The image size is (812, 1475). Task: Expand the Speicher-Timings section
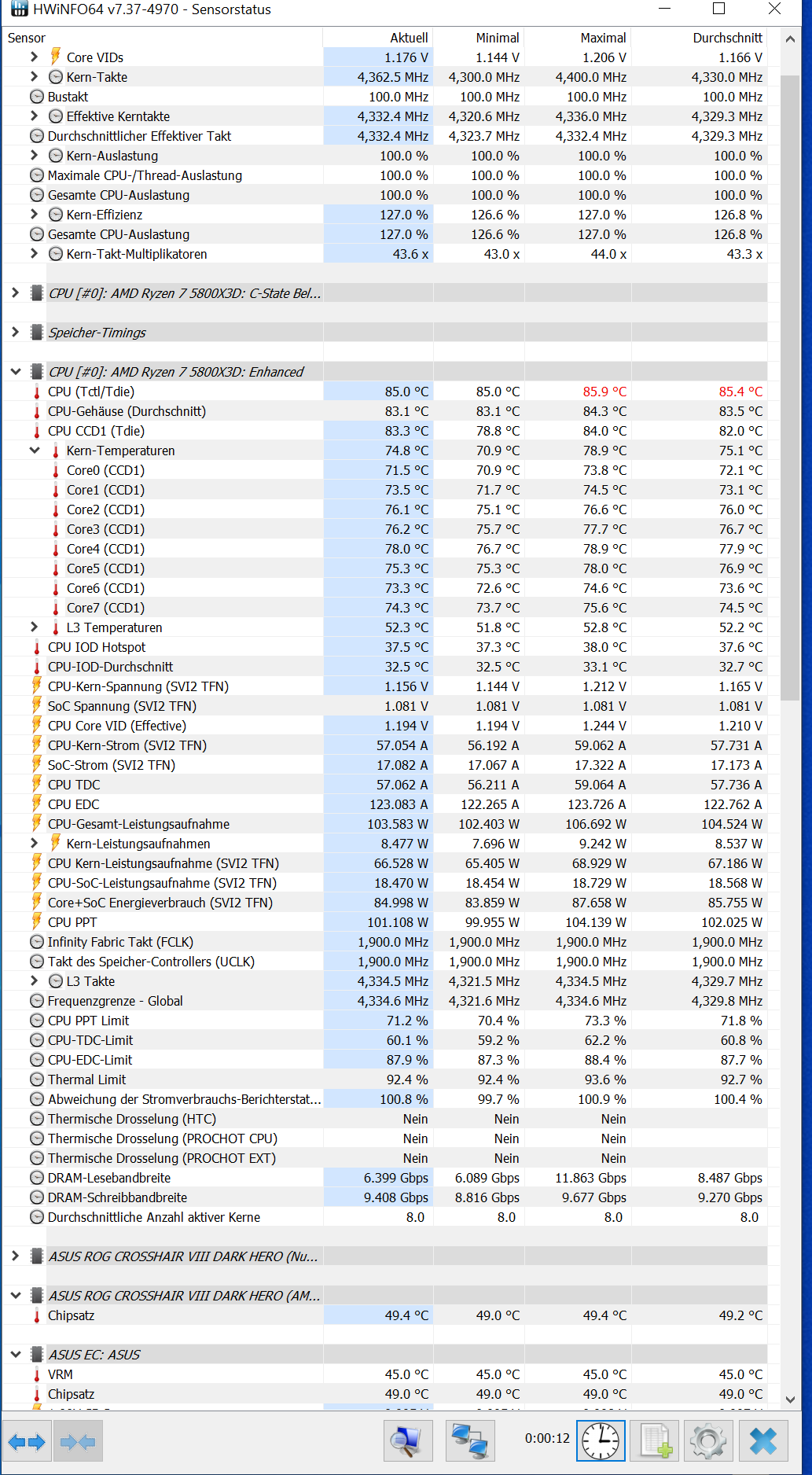pyautogui.click(x=15, y=332)
